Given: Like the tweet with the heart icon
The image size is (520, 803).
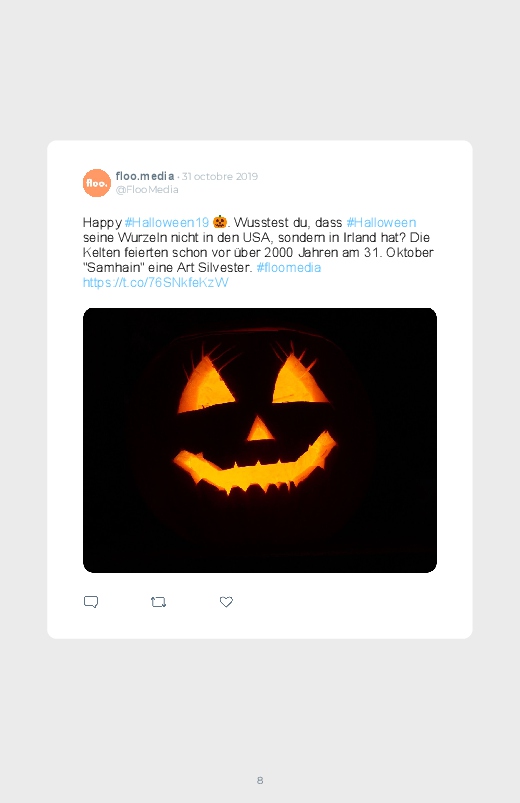Looking at the screenshot, I should [226, 602].
